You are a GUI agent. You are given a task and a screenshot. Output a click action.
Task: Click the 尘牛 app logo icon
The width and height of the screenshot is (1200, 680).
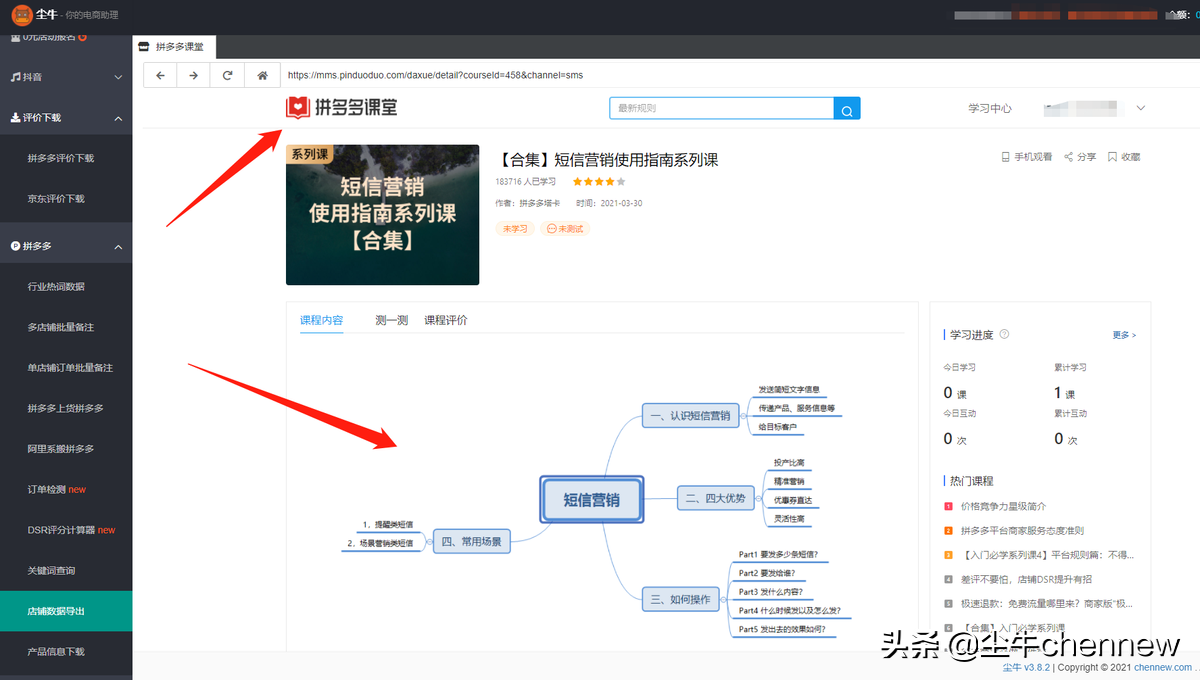21,15
